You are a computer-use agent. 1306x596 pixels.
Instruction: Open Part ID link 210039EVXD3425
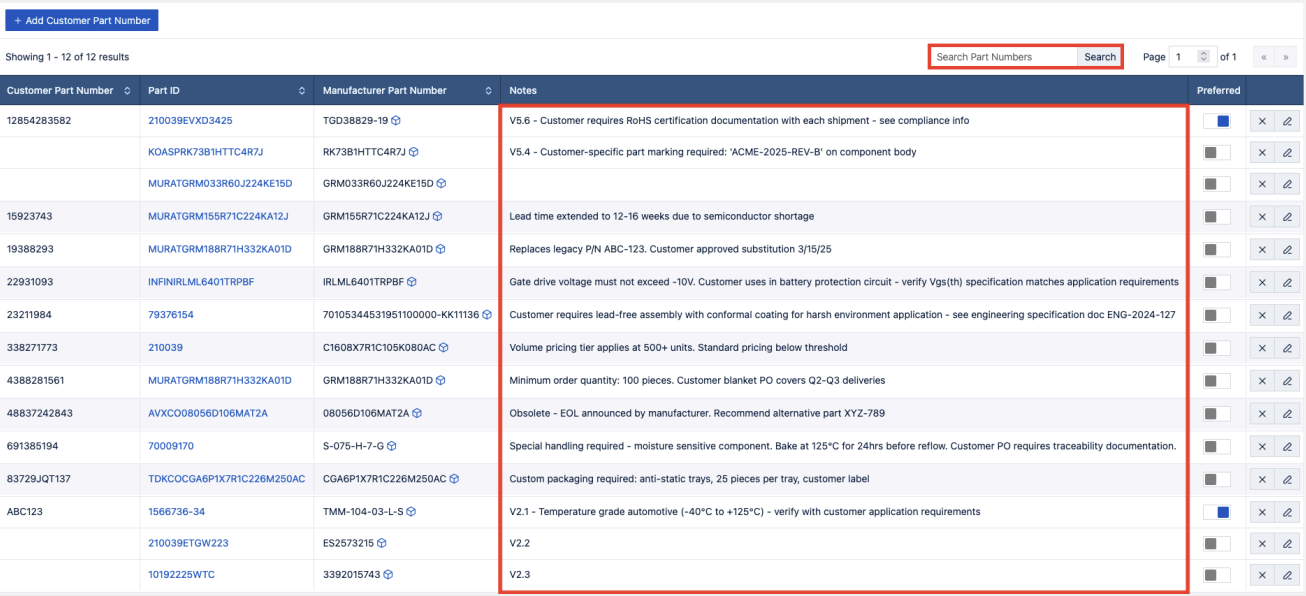(190, 121)
